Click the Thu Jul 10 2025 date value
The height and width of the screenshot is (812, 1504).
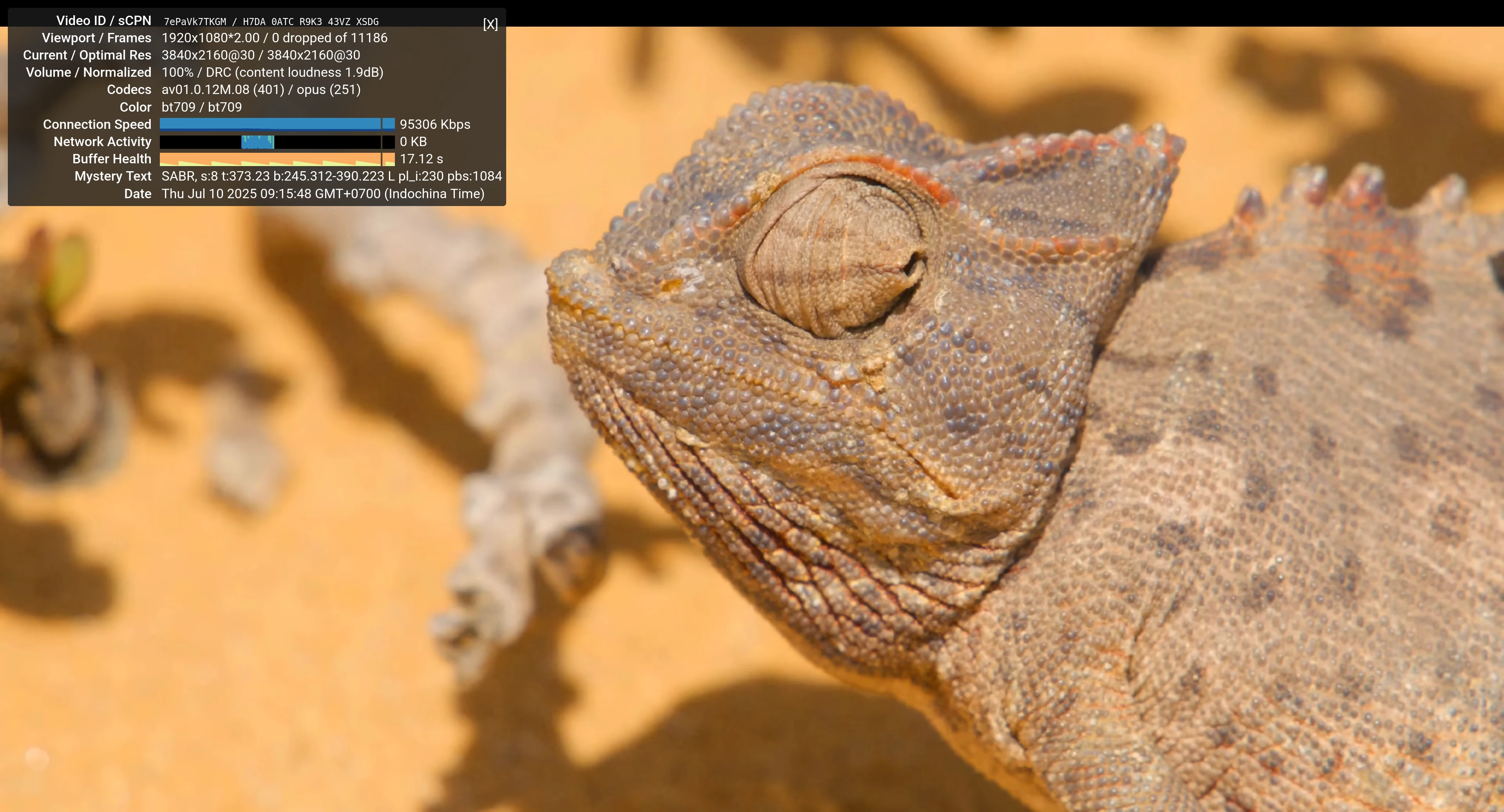[x=323, y=194]
